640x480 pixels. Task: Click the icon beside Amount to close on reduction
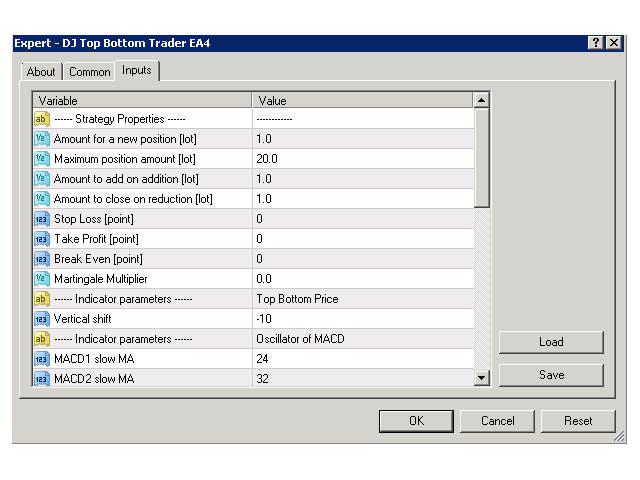tap(42, 199)
